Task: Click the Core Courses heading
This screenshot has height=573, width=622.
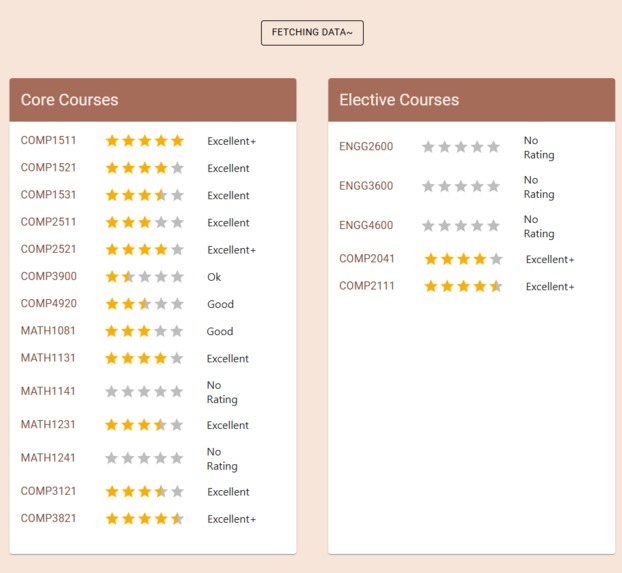Action: [x=69, y=100]
